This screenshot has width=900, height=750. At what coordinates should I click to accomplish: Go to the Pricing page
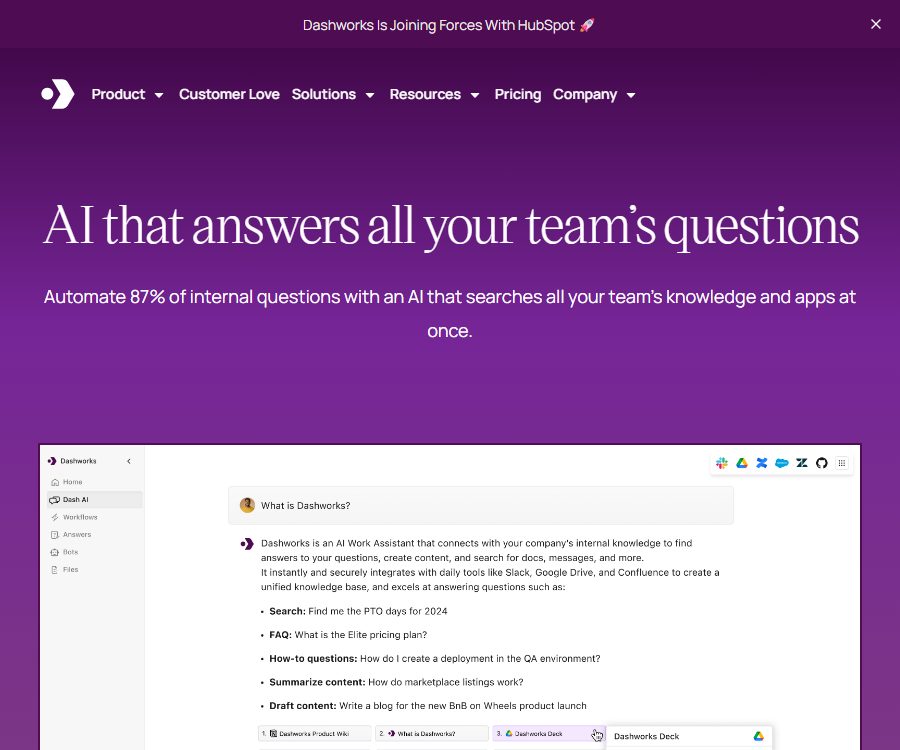point(518,94)
